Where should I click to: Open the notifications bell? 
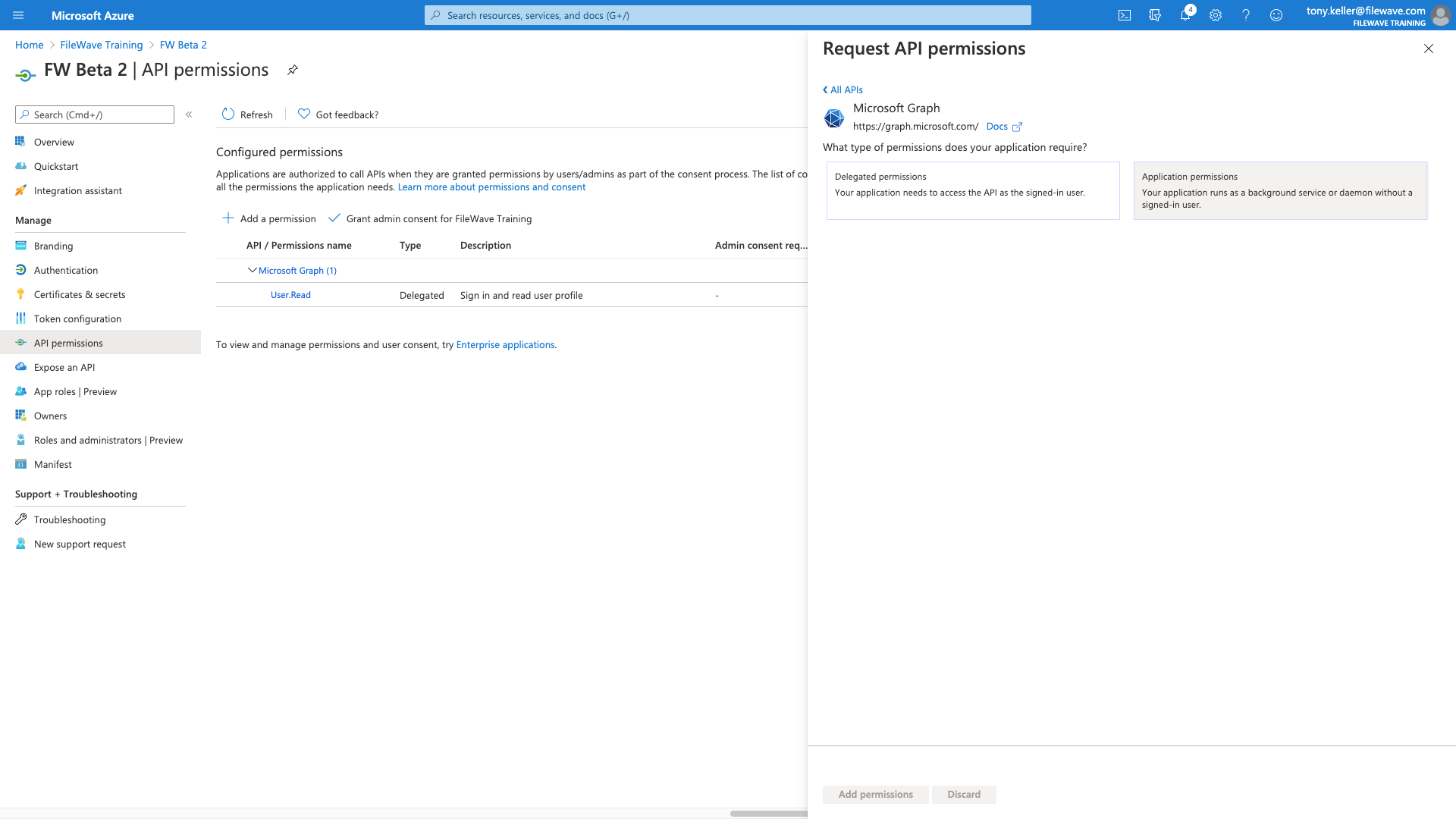pos(1185,15)
